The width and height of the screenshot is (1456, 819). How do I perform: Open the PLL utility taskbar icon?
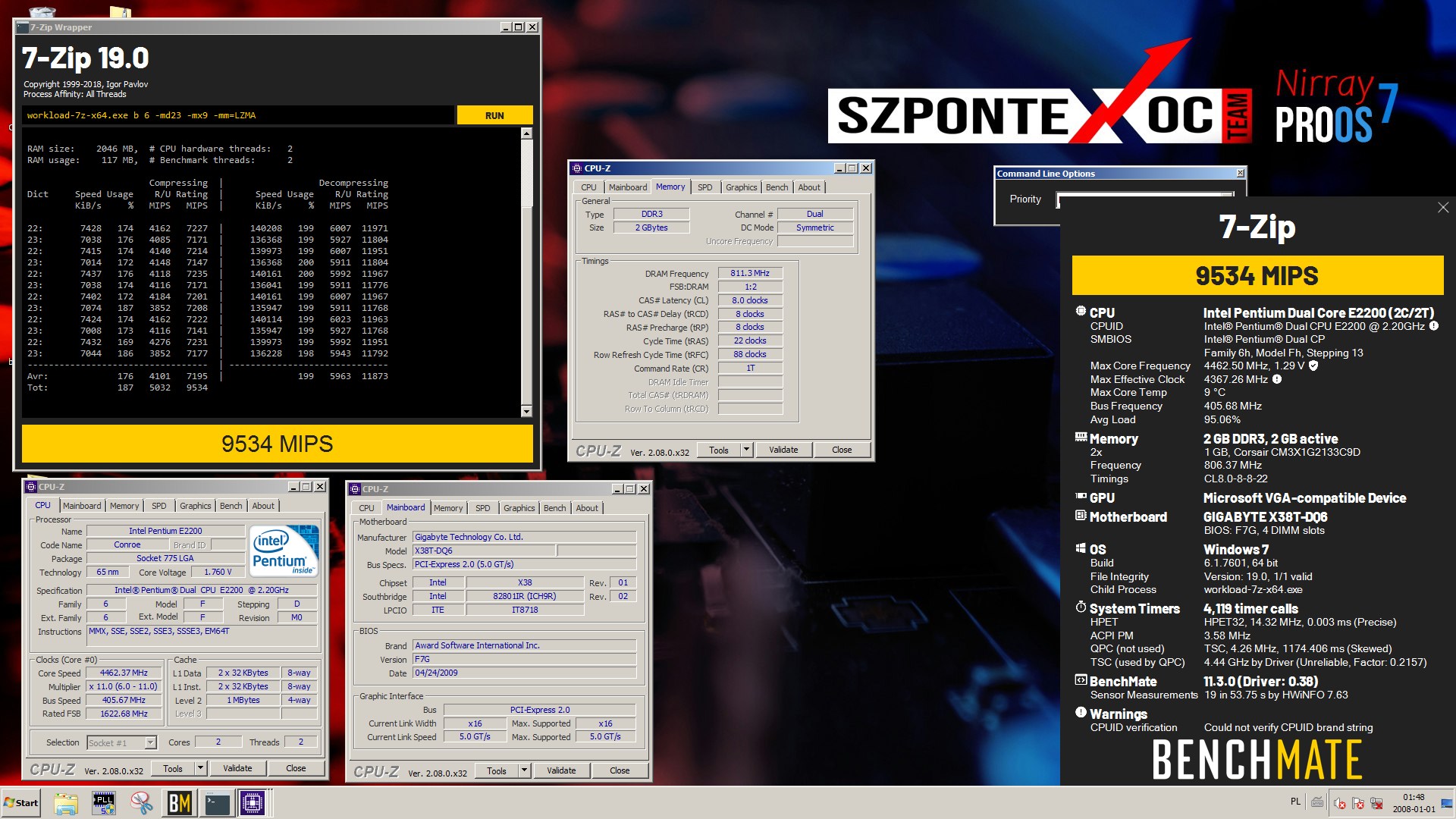coord(103,803)
